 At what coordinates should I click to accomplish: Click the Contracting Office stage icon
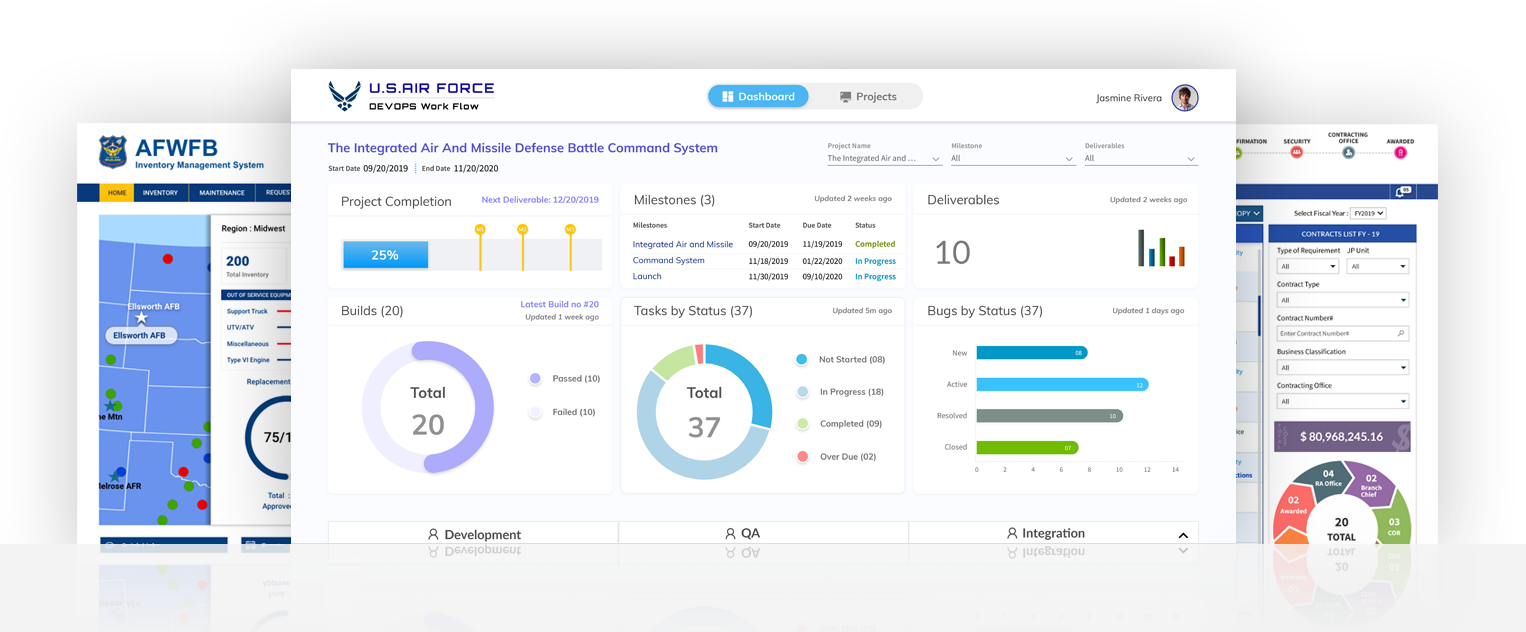1348,152
